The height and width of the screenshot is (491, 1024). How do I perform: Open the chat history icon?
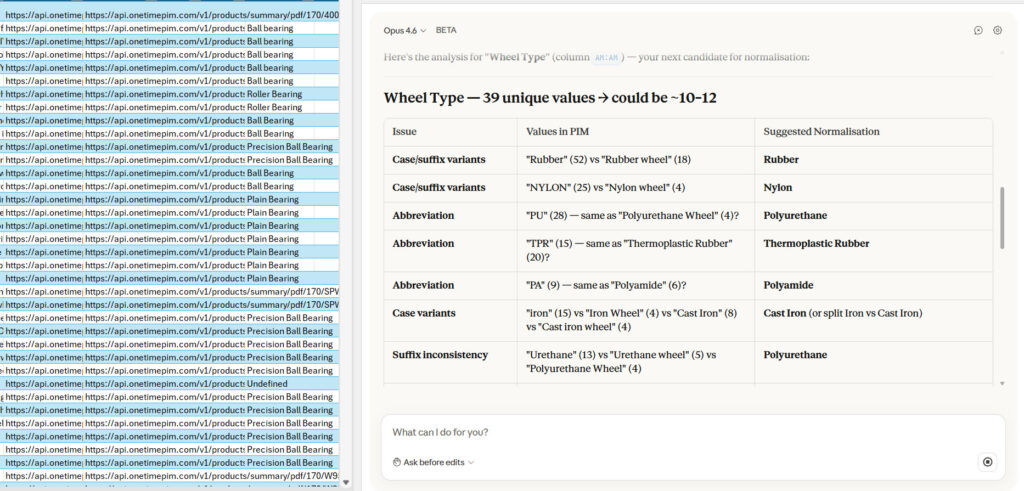coord(978,30)
